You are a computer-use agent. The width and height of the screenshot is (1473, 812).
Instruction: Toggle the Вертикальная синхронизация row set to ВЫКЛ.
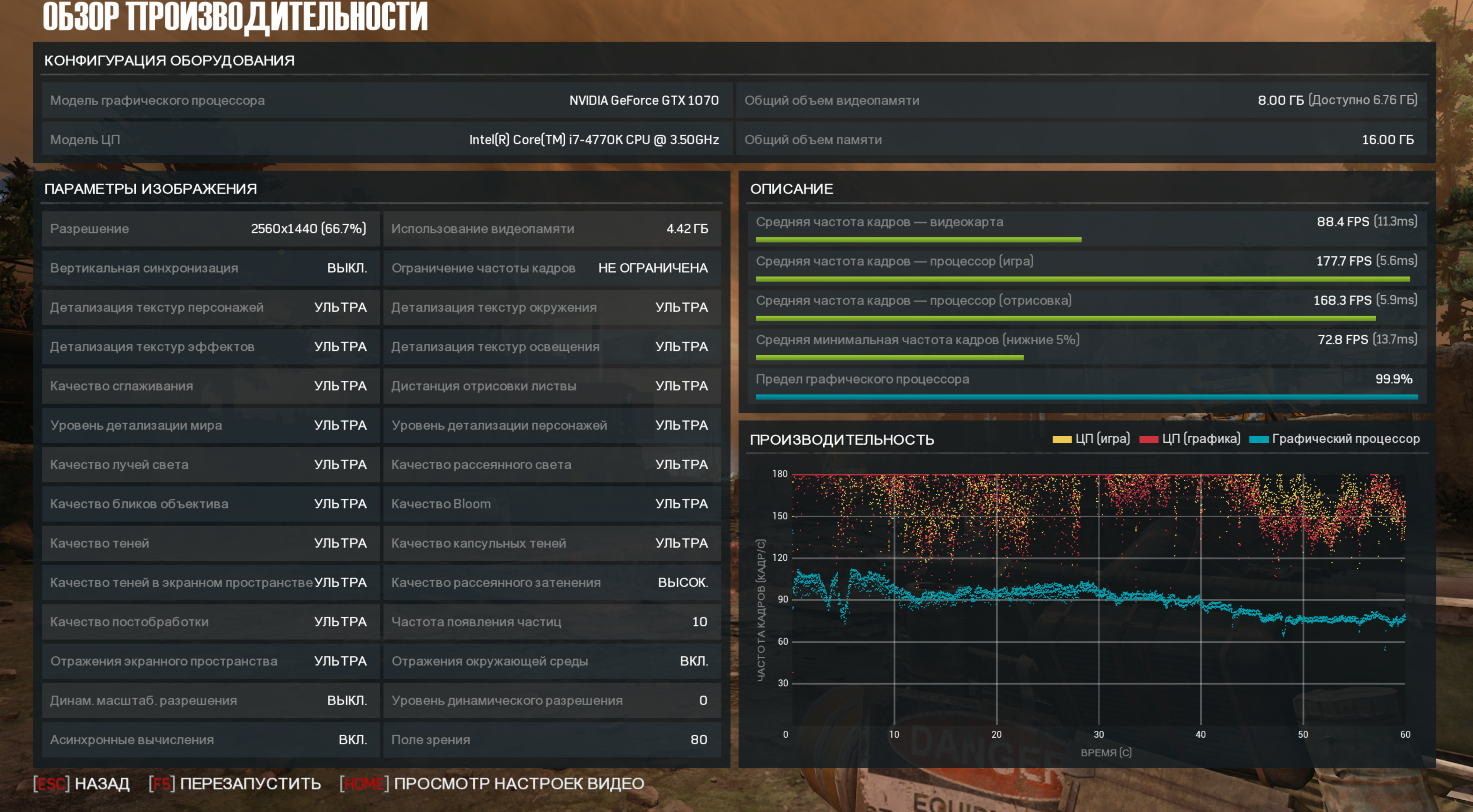click(x=210, y=268)
